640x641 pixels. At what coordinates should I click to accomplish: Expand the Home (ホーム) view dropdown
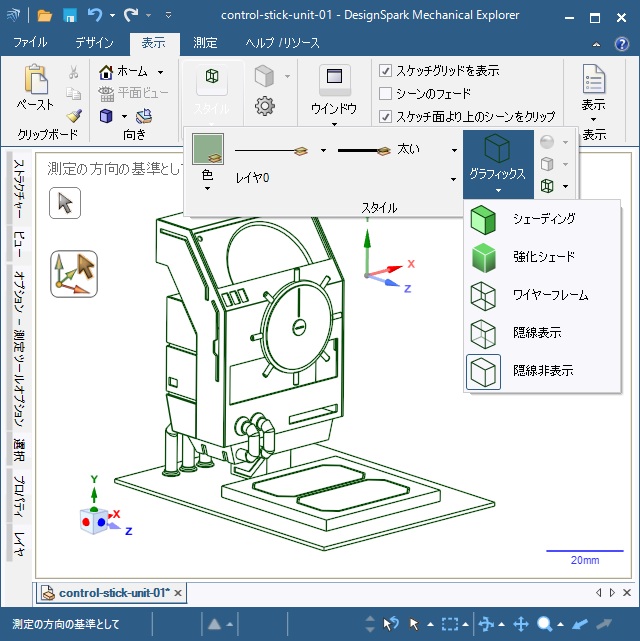[160, 72]
